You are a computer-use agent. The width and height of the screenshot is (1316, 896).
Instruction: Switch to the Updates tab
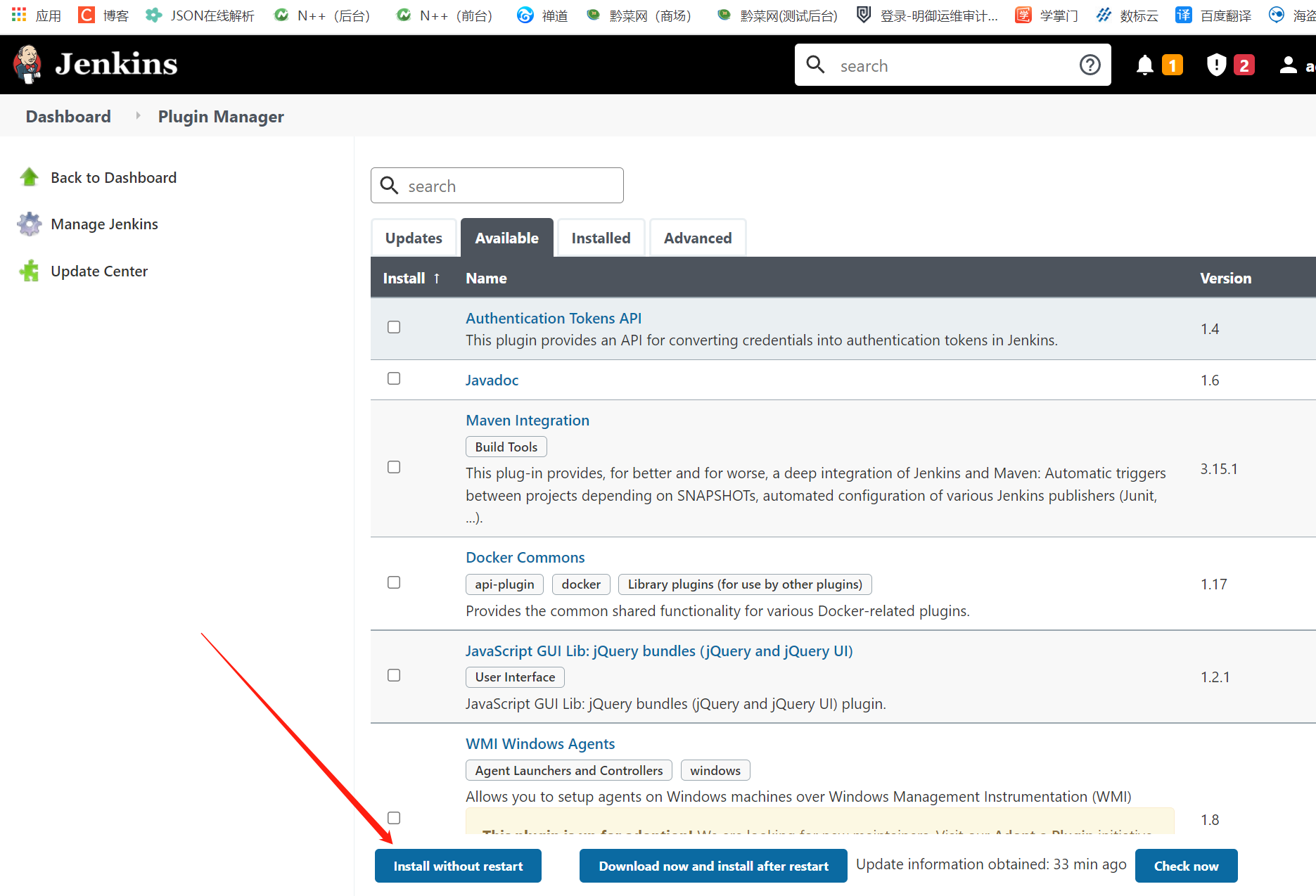pos(414,238)
